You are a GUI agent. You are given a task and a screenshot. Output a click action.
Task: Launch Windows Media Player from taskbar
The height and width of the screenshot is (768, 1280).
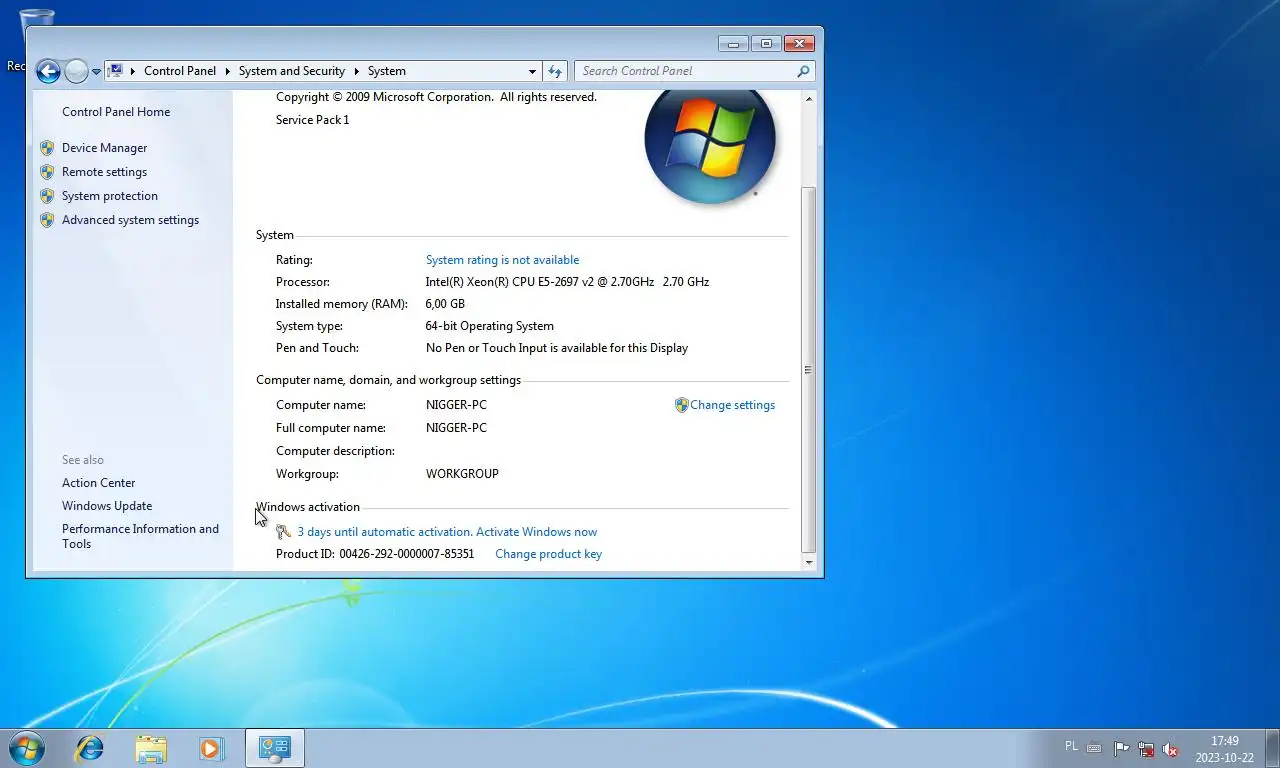pos(211,748)
